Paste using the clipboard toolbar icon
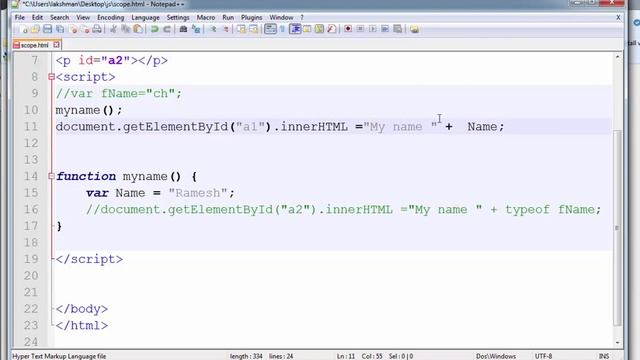 (138, 29)
